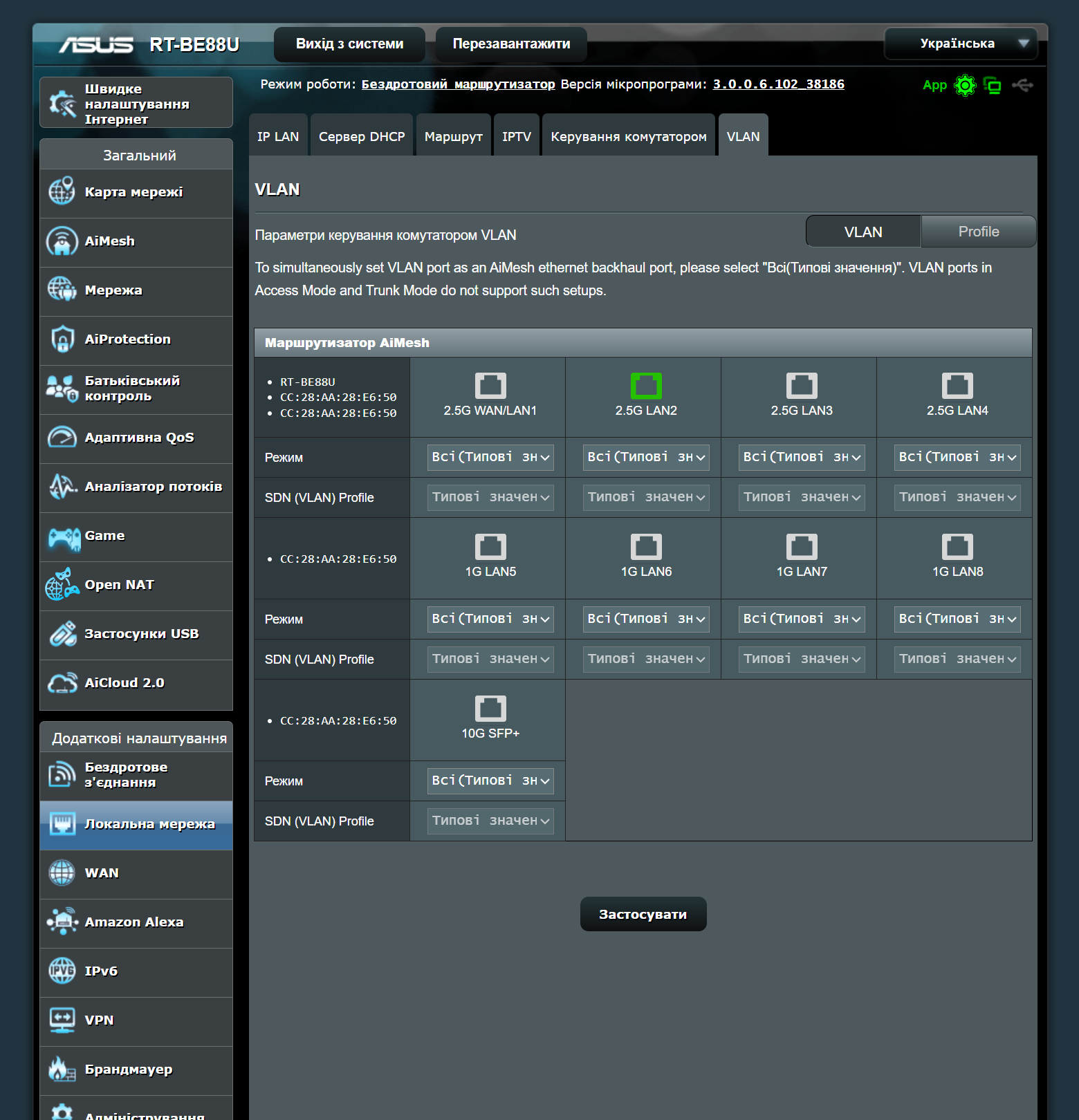1079x1120 pixels.
Task: Click the 1G LAN8 port icon
Action: (957, 546)
